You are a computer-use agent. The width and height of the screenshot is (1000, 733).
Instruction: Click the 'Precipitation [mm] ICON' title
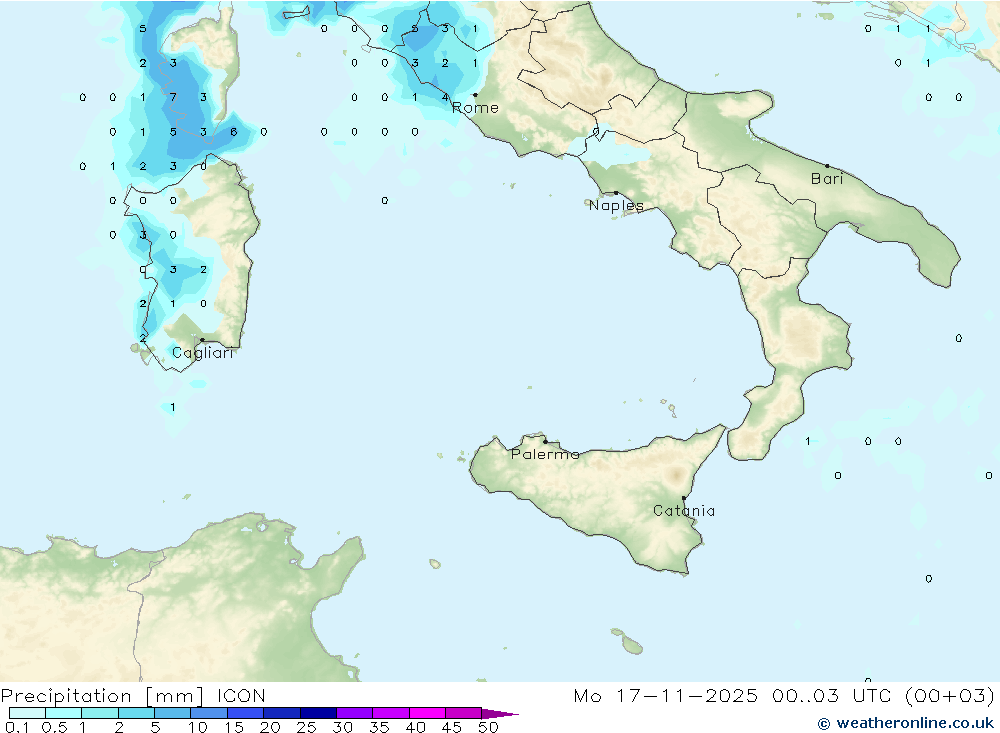[133, 696]
